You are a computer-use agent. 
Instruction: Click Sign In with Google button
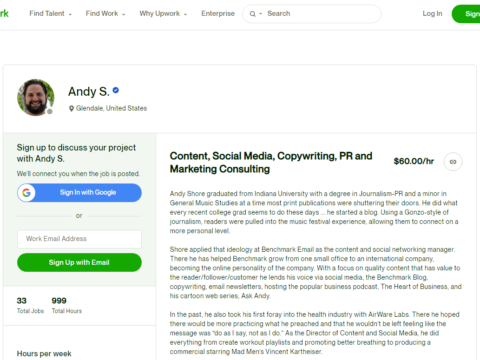(x=79, y=193)
